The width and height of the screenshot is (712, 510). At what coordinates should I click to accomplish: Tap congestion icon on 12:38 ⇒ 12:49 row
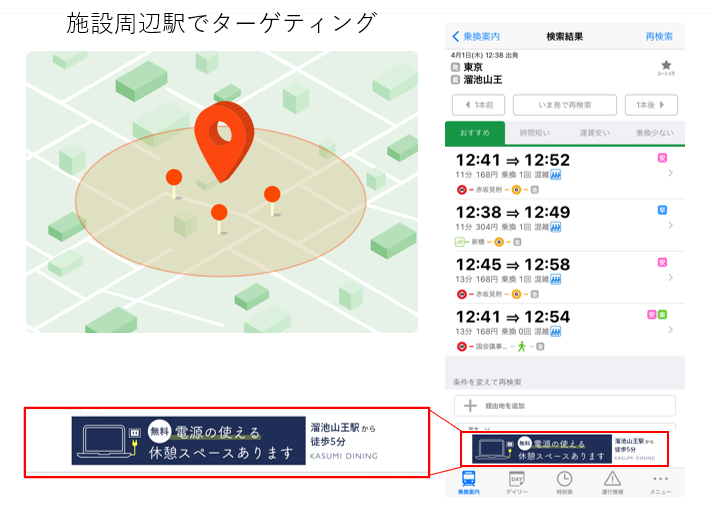point(556,227)
